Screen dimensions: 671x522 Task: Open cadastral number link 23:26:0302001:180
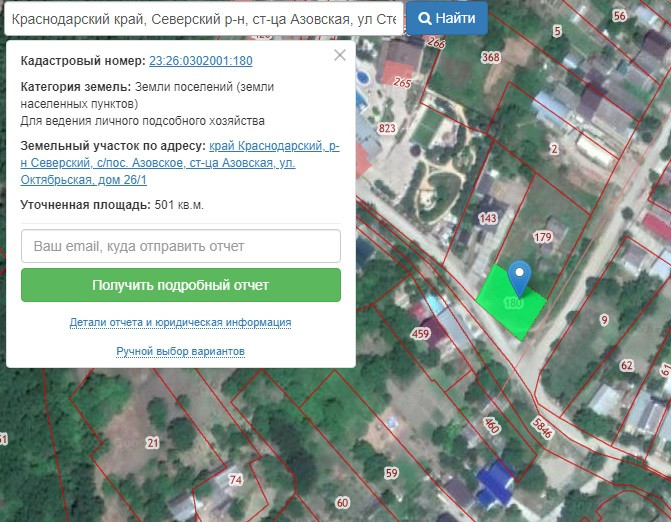click(x=201, y=61)
